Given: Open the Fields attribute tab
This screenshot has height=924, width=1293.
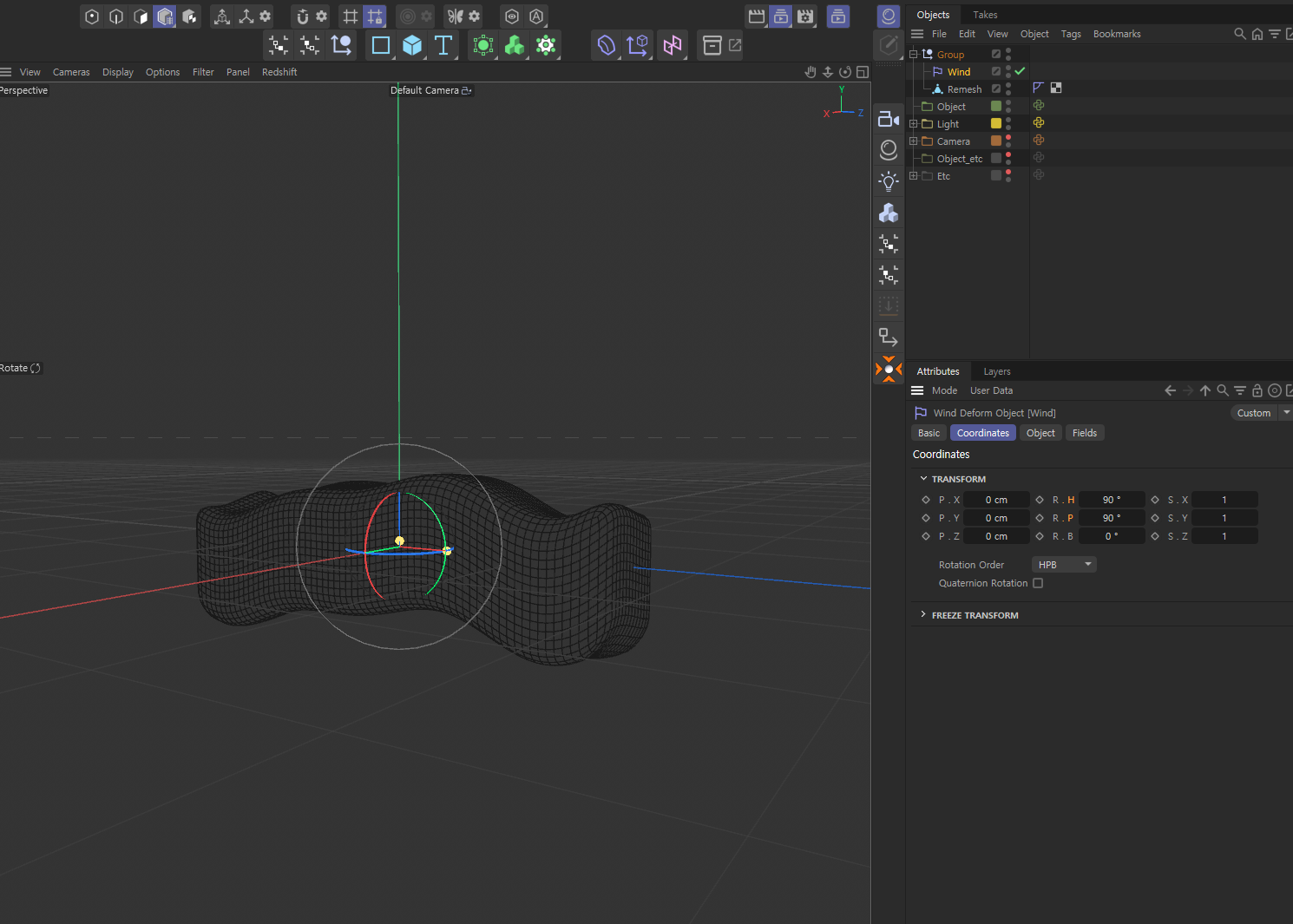Looking at the screenshot, I should 1084,433.
